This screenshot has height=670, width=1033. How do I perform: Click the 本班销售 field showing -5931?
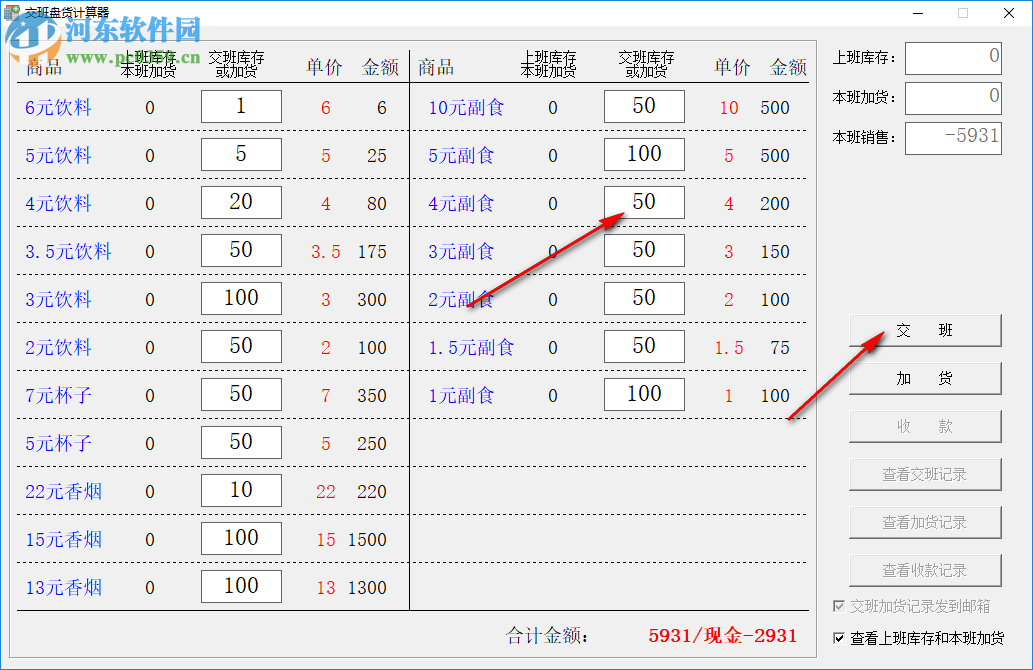click(x=952, y=138)
